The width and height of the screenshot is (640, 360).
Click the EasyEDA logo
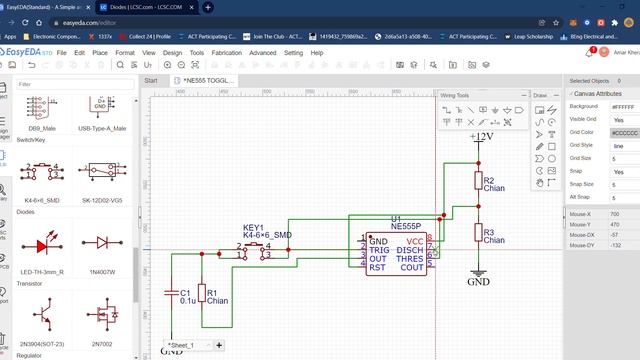tap(25, 52)
